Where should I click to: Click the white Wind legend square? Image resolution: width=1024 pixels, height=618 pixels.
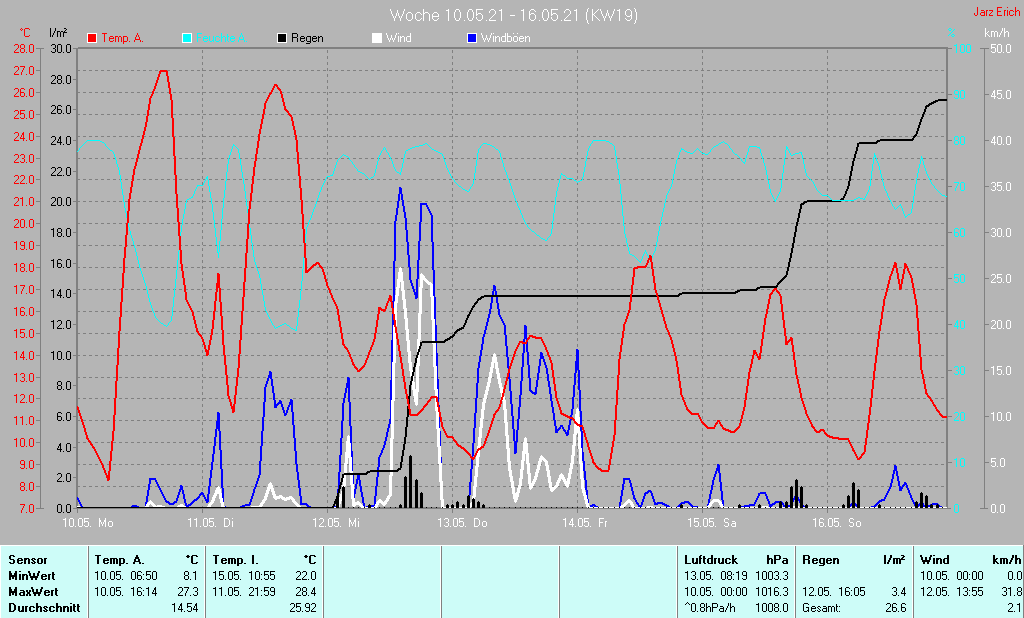[x=376, y=38]
